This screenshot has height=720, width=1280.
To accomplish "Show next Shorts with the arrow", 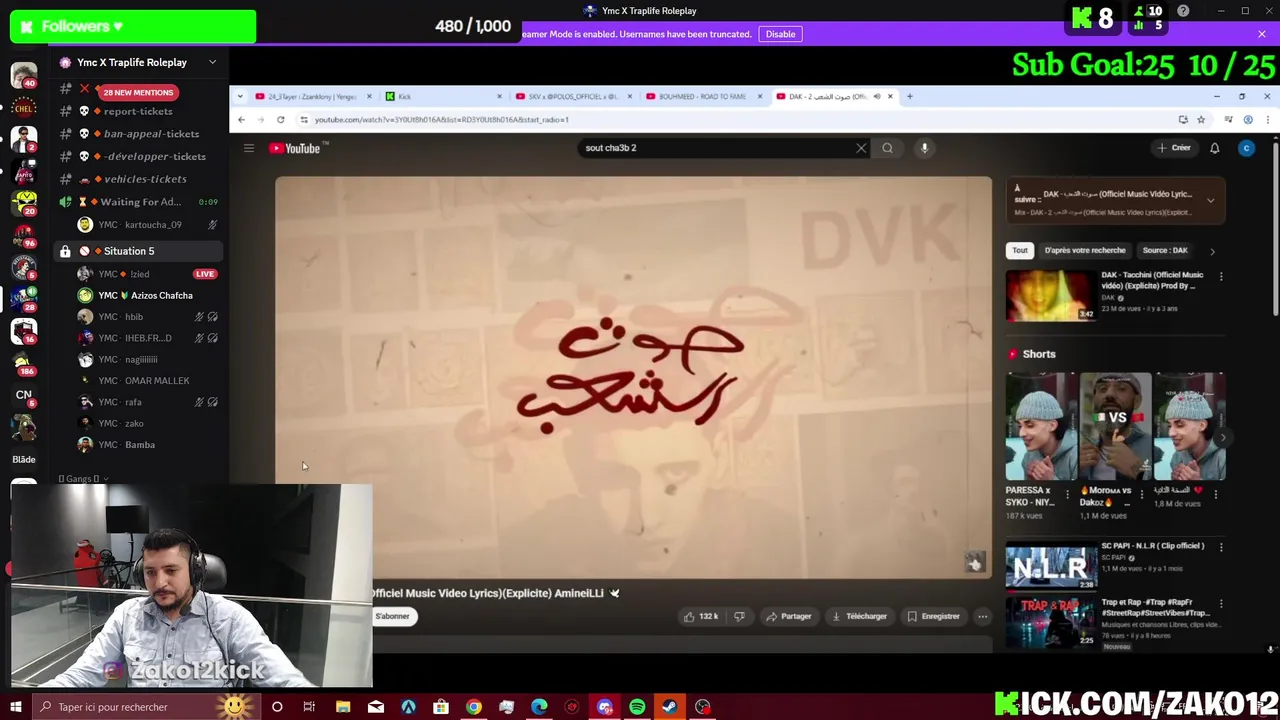I will tap(1223, 438).
